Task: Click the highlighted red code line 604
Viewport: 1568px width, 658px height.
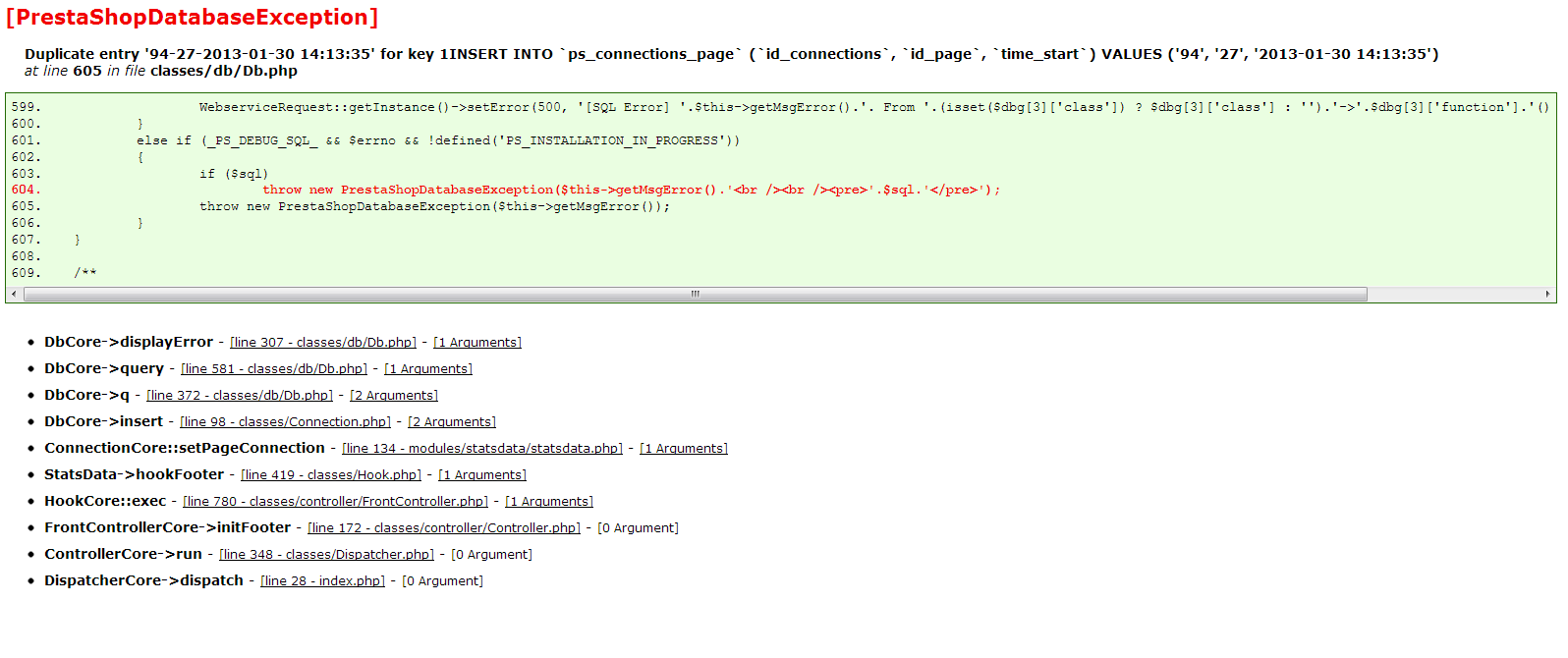Action: tap(632, 191)
